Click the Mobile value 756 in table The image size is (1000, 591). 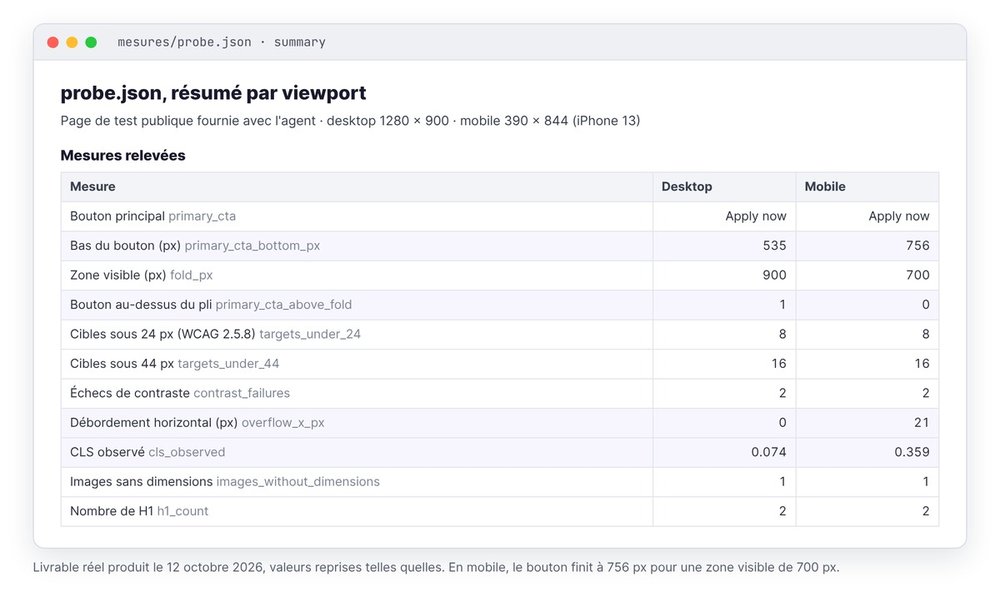918,245
